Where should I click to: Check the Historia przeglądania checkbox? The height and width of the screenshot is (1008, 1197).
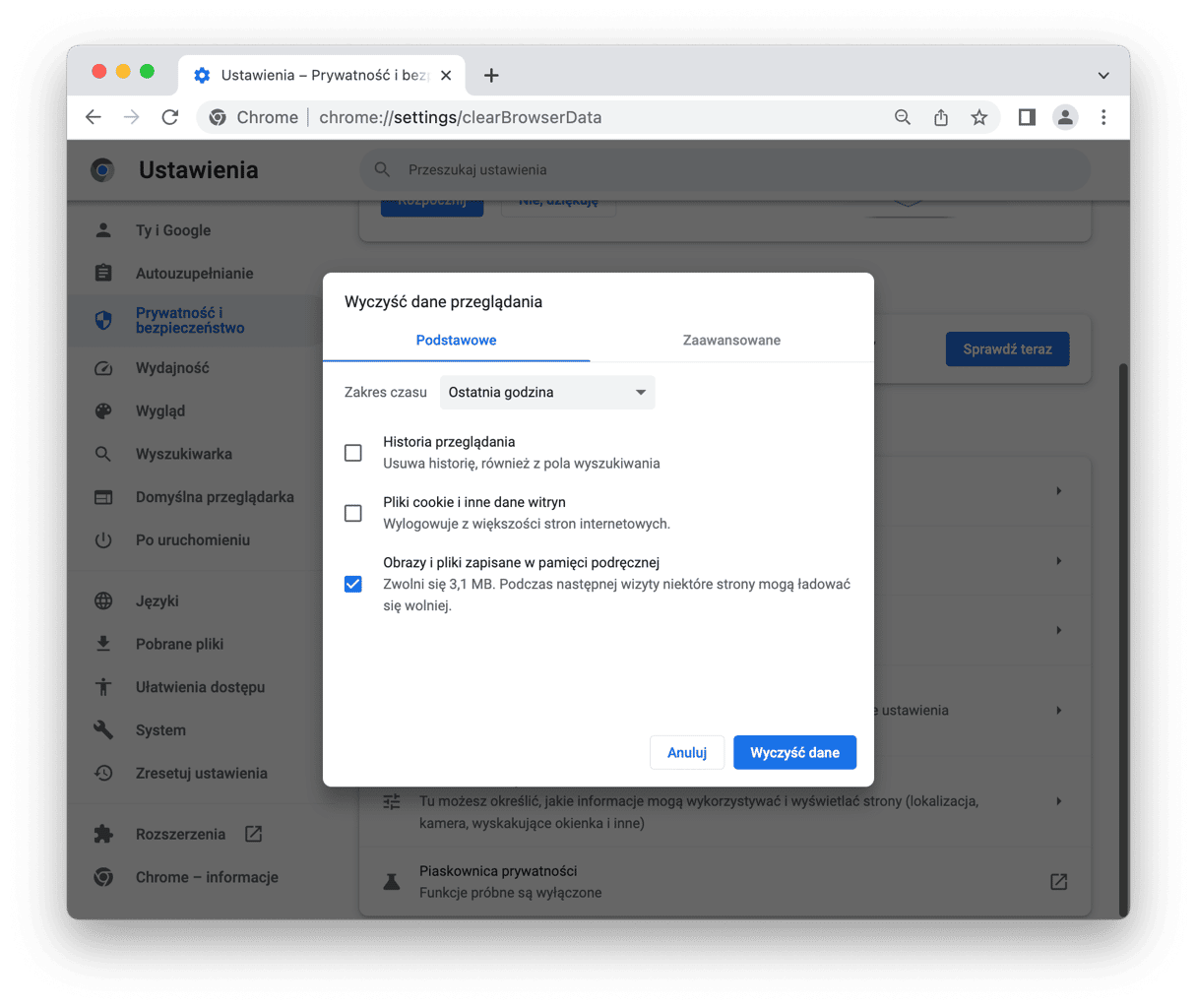tap(353, 453)
